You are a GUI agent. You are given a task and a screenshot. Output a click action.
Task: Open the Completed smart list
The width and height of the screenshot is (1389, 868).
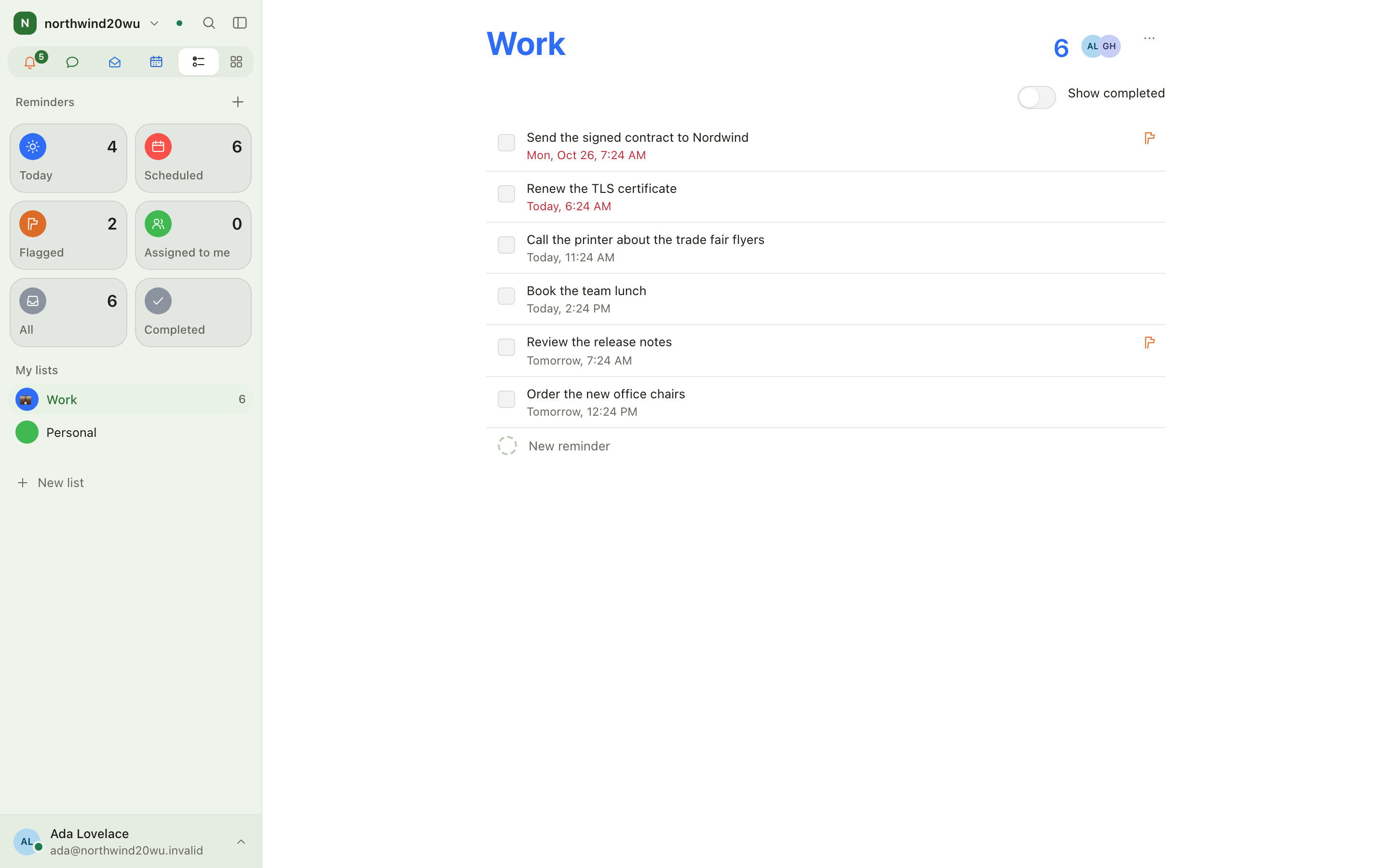click(x=193, y=312)
